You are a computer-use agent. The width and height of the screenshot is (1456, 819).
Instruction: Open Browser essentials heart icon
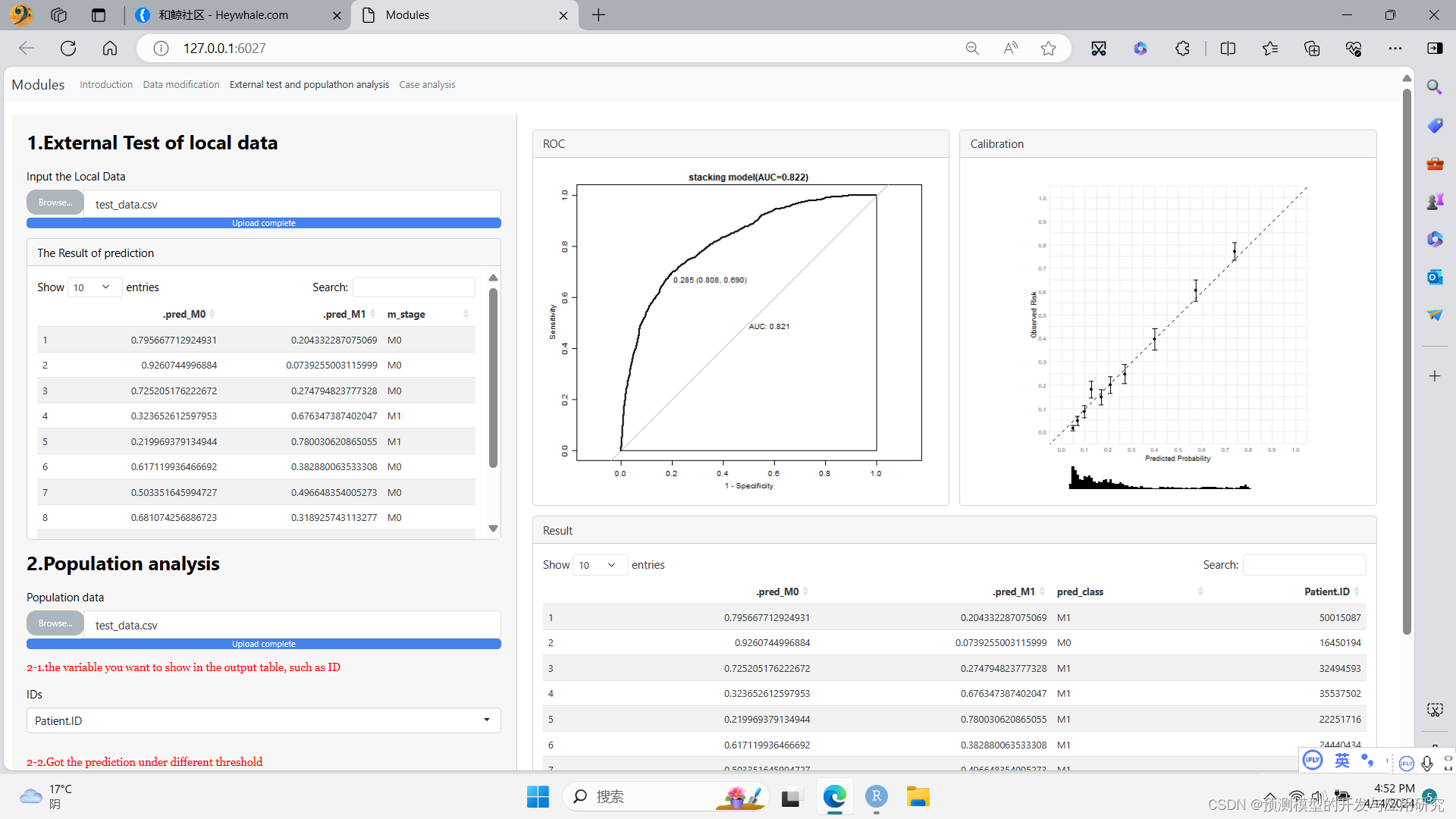pyautogui.click(x=1354, y=49)
